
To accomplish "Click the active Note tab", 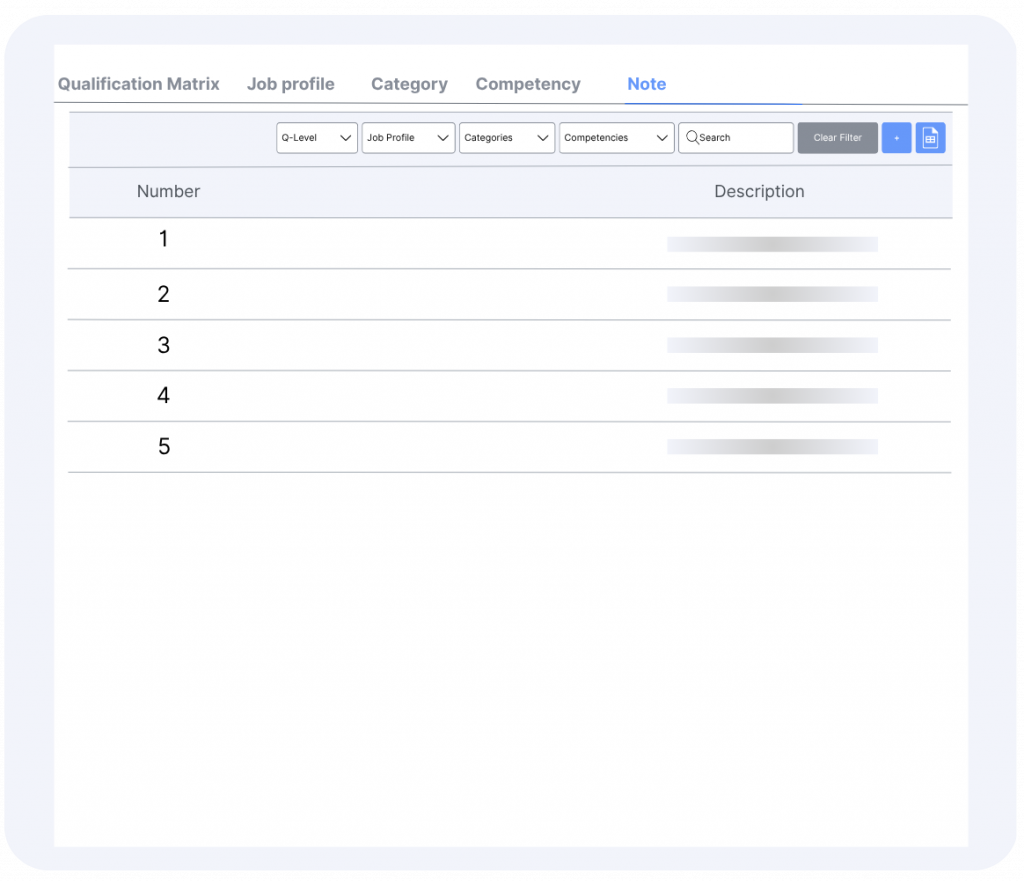I will [x=646, y=84].
